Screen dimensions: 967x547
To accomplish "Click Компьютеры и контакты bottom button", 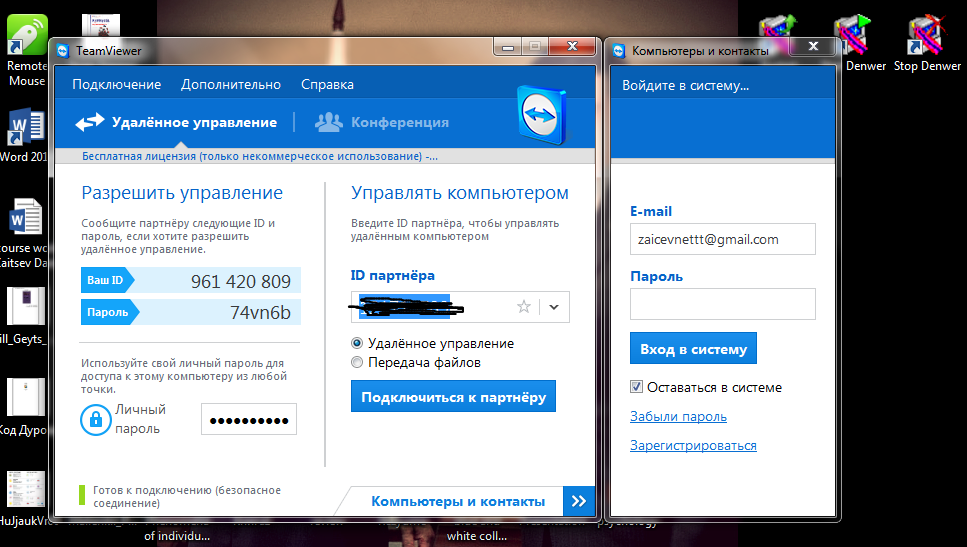I will point(458,501).
